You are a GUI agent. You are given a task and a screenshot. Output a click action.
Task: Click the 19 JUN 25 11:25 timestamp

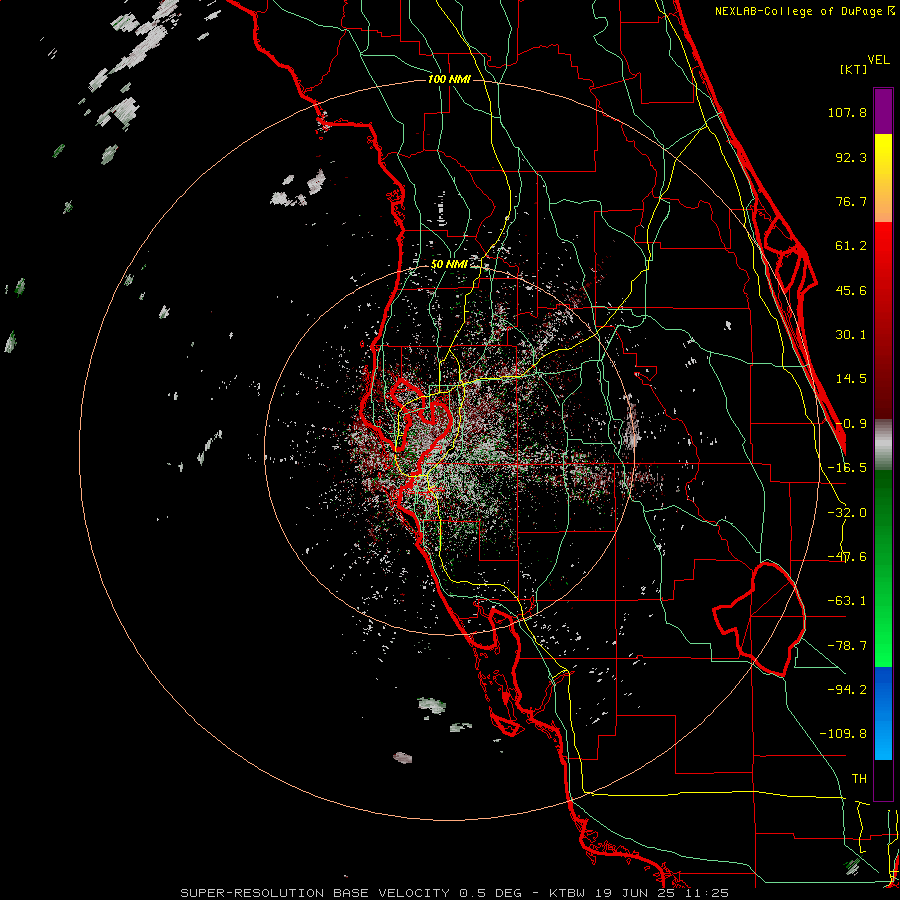[x=661, y=893]
